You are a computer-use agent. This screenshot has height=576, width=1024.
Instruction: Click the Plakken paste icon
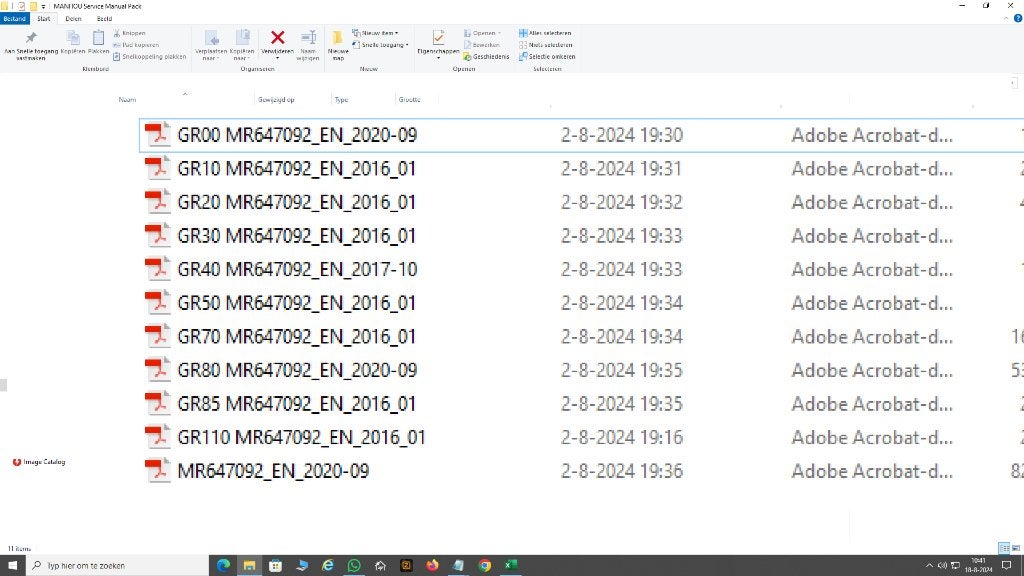tap(99, 38)
